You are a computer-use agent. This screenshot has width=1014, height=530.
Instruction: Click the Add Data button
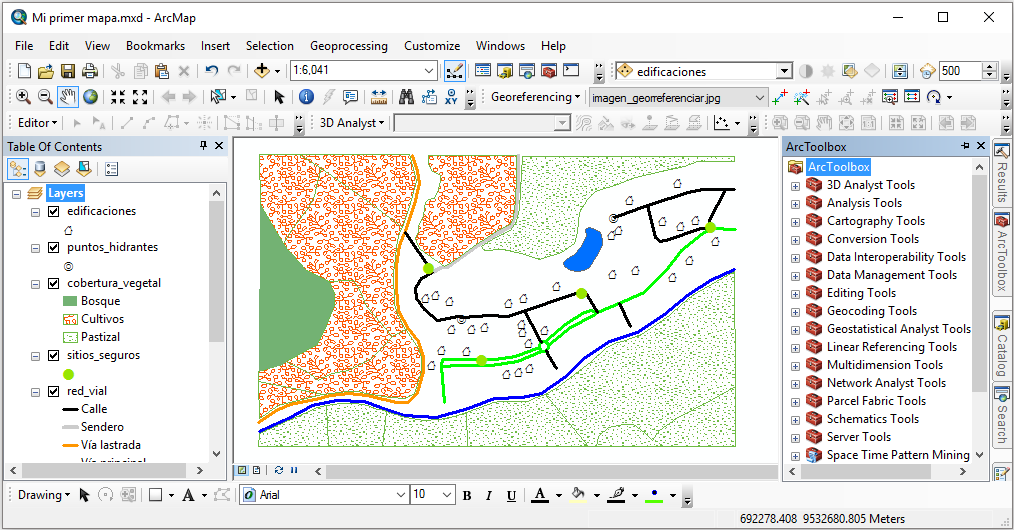[x=262, y=70]
